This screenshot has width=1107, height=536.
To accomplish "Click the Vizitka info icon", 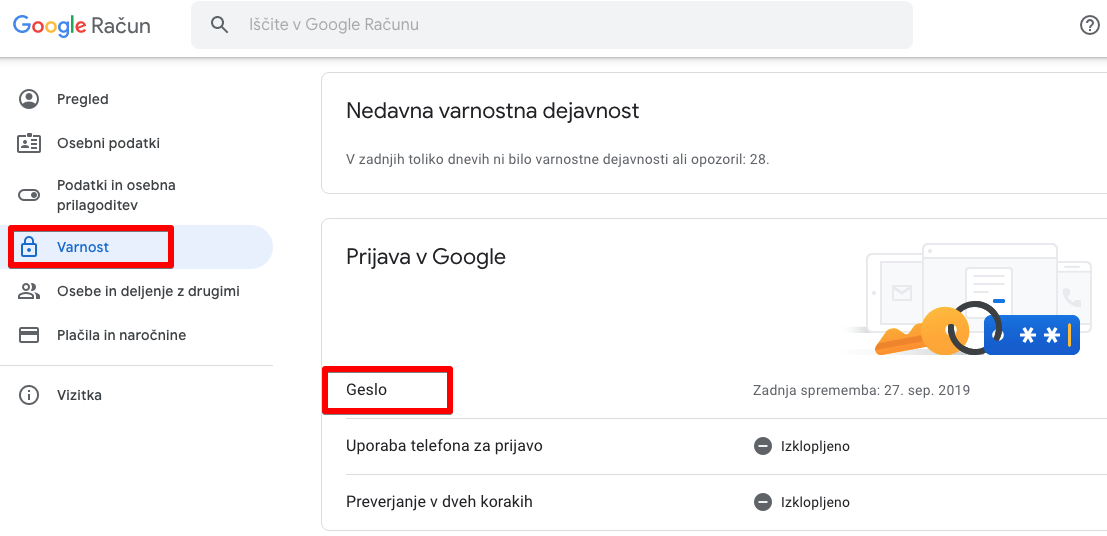I will point(29,395).
